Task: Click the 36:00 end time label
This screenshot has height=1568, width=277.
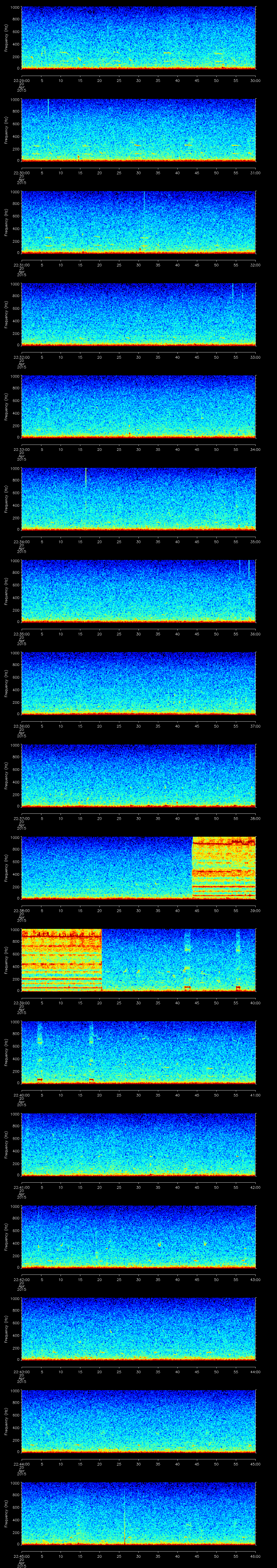Action: (x=255, y=634)
